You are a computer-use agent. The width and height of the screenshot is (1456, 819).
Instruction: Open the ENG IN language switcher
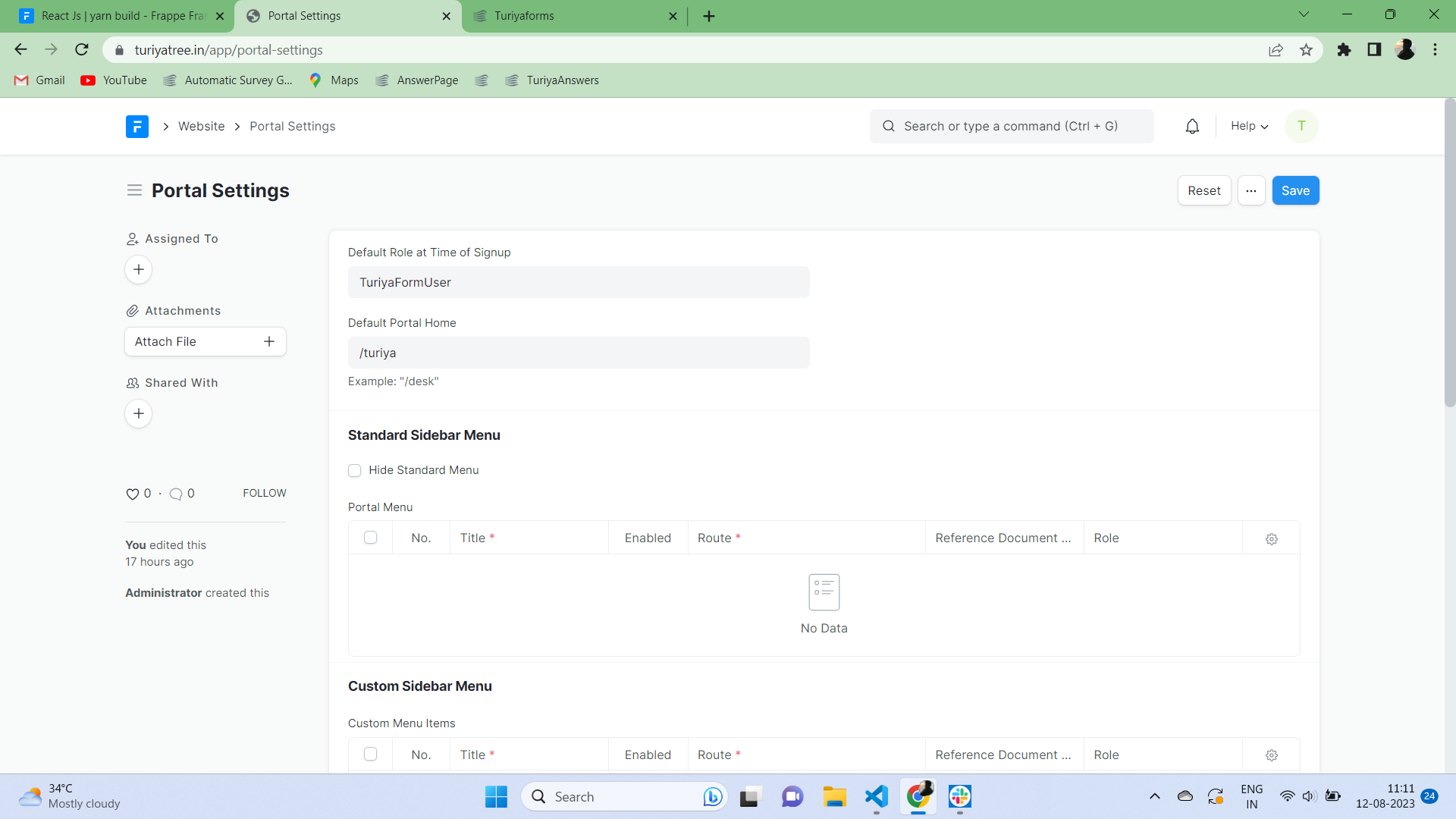[1252, 796]
